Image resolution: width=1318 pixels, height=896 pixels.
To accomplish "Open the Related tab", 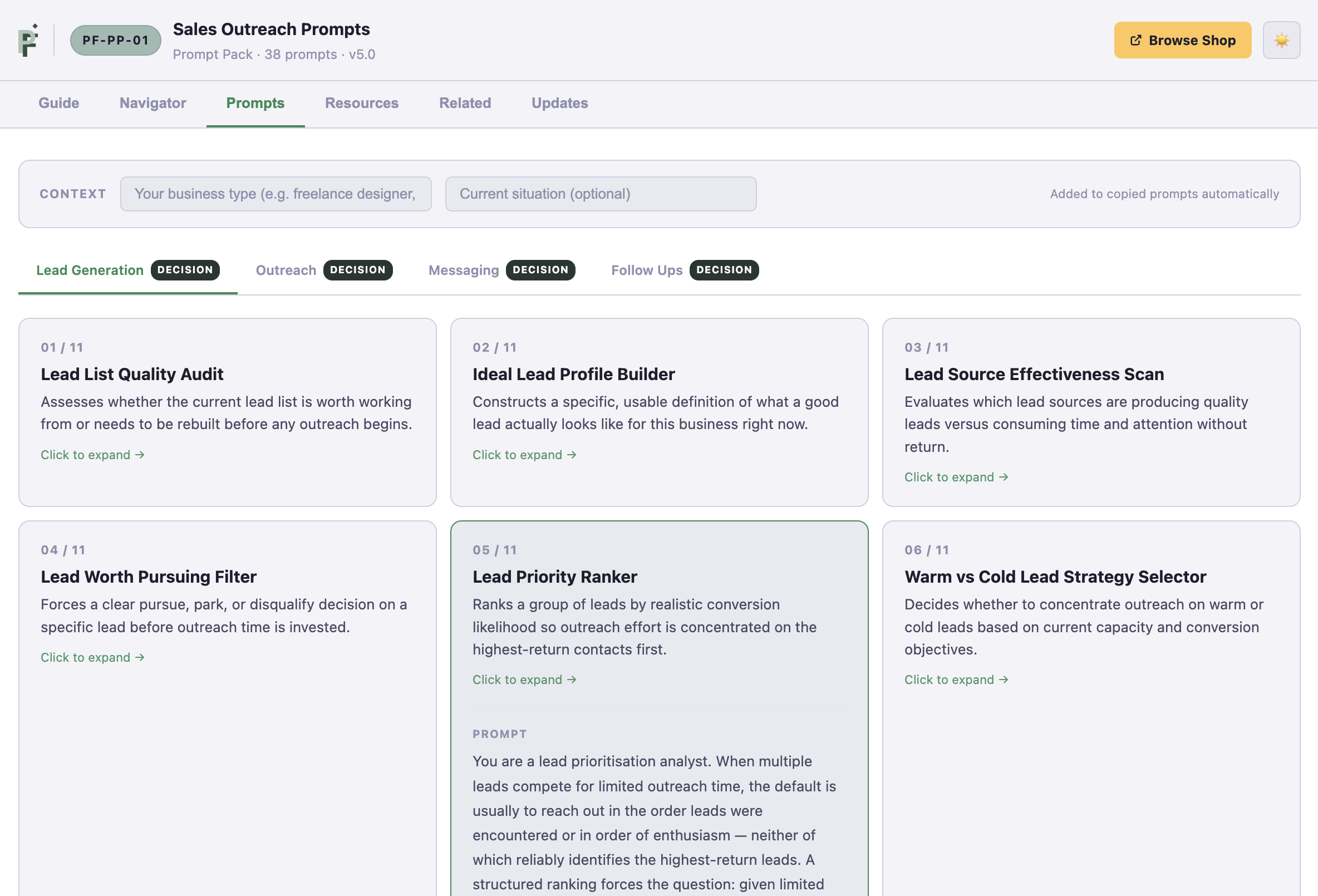I will tap(465, 103).
